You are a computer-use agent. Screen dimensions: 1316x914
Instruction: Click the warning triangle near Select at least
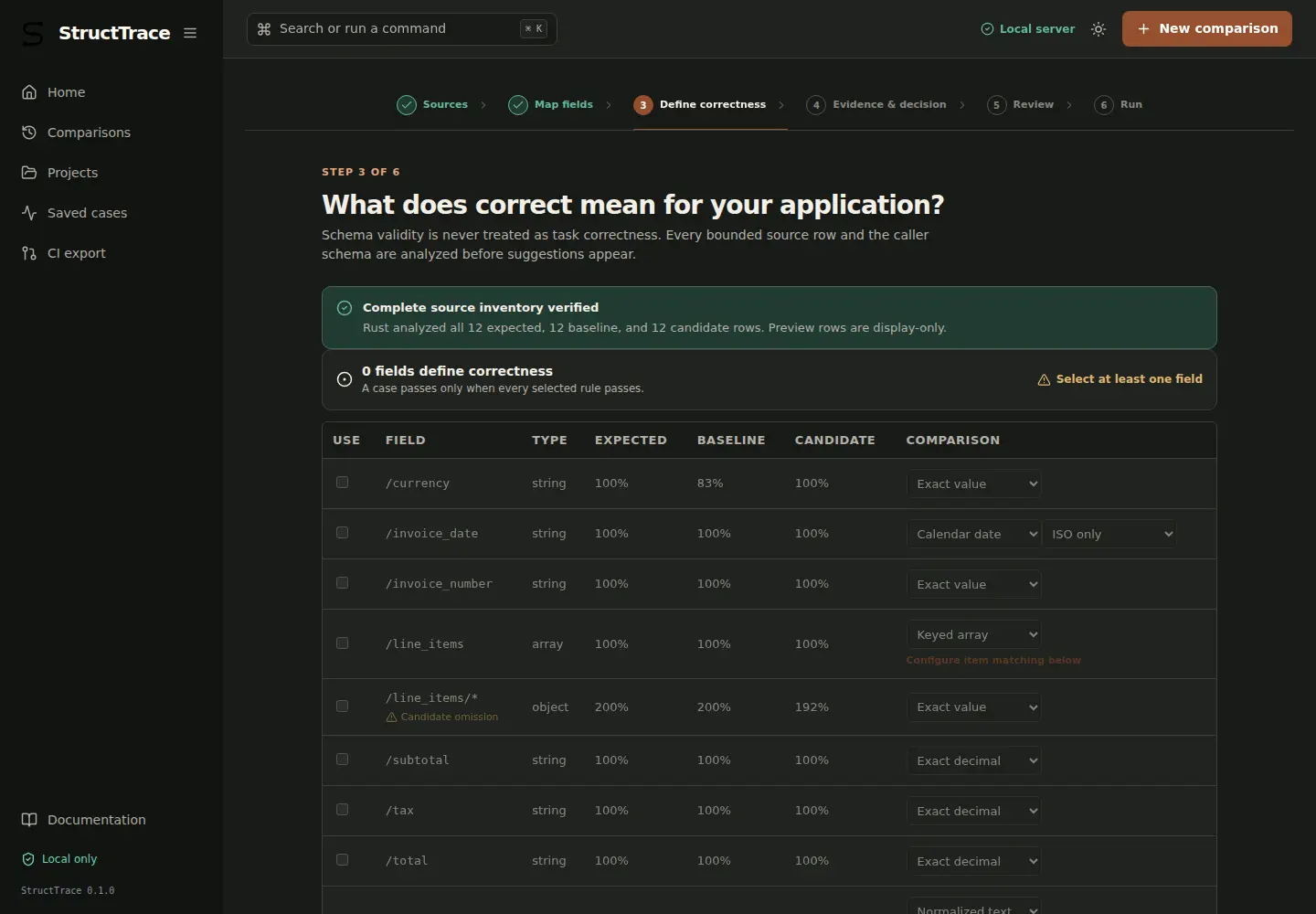[x=1044, y=380]
